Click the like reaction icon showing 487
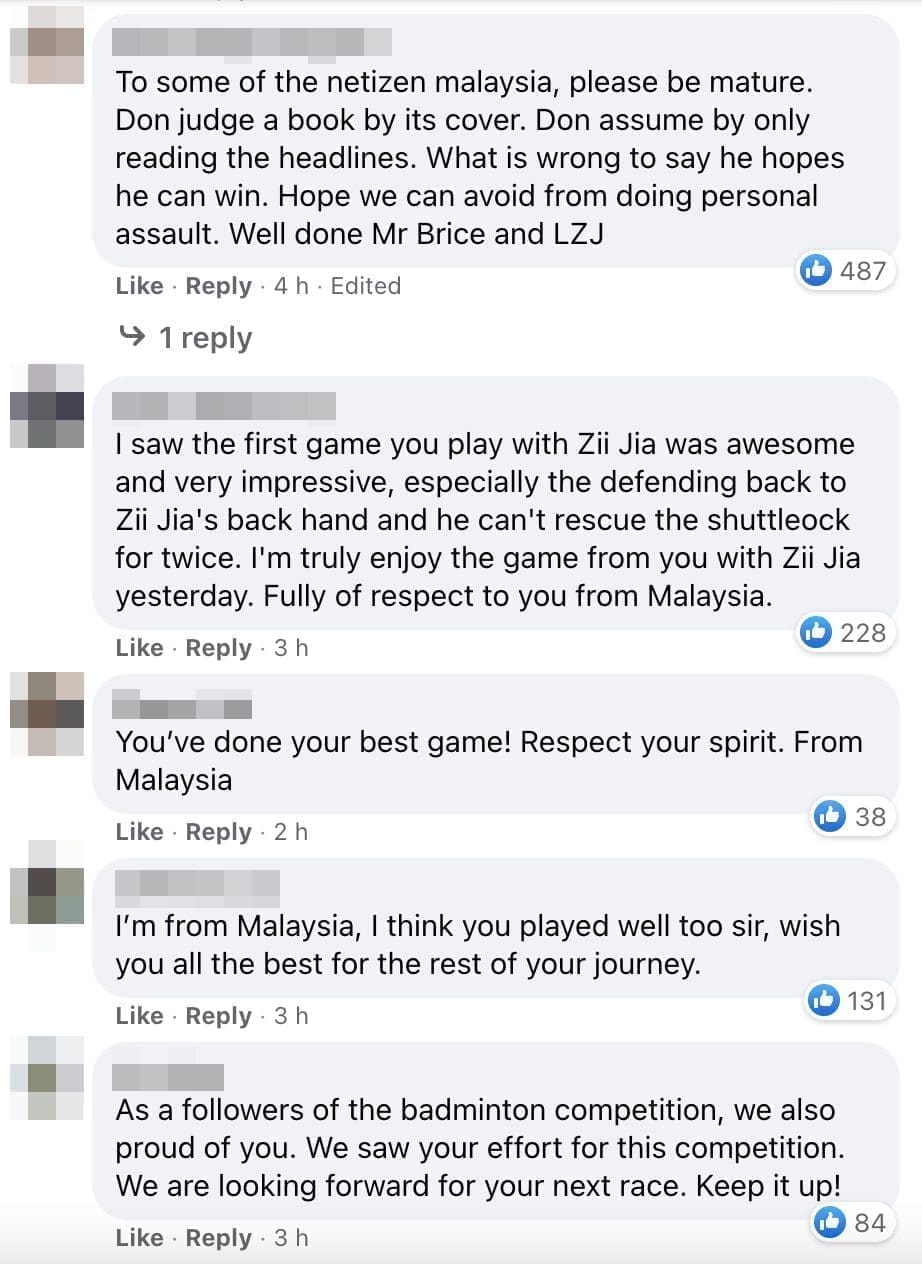This screenshot has width=922, height=1264. [818, 270]
